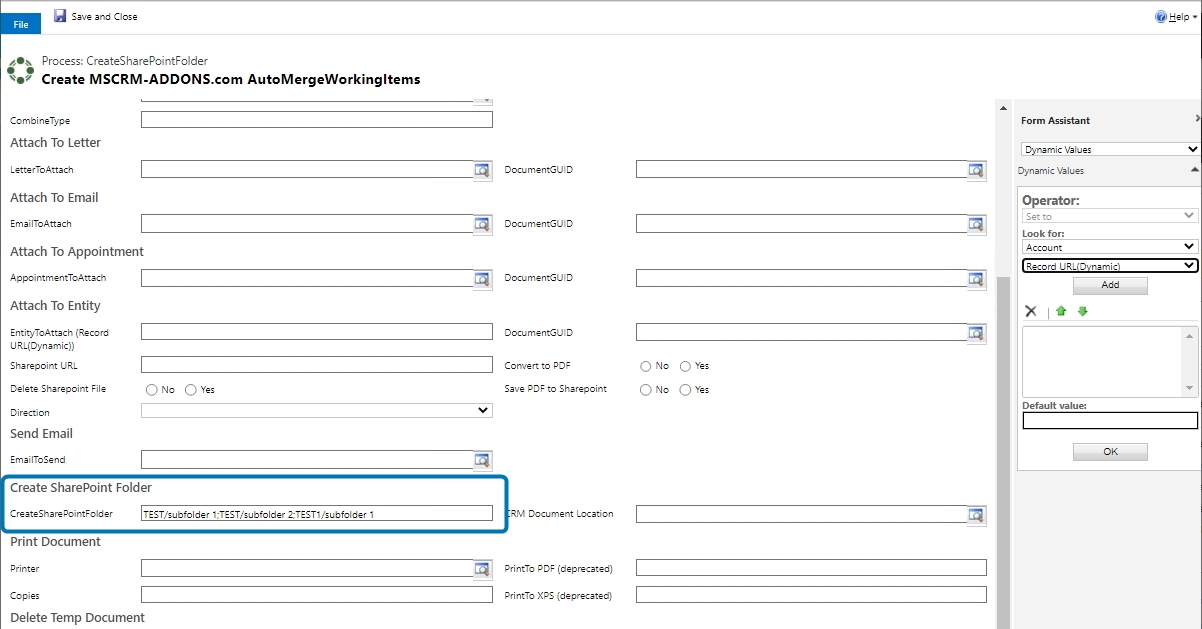Click the process icon beside the title
The image size is (1202, 629).
[20, 71]
